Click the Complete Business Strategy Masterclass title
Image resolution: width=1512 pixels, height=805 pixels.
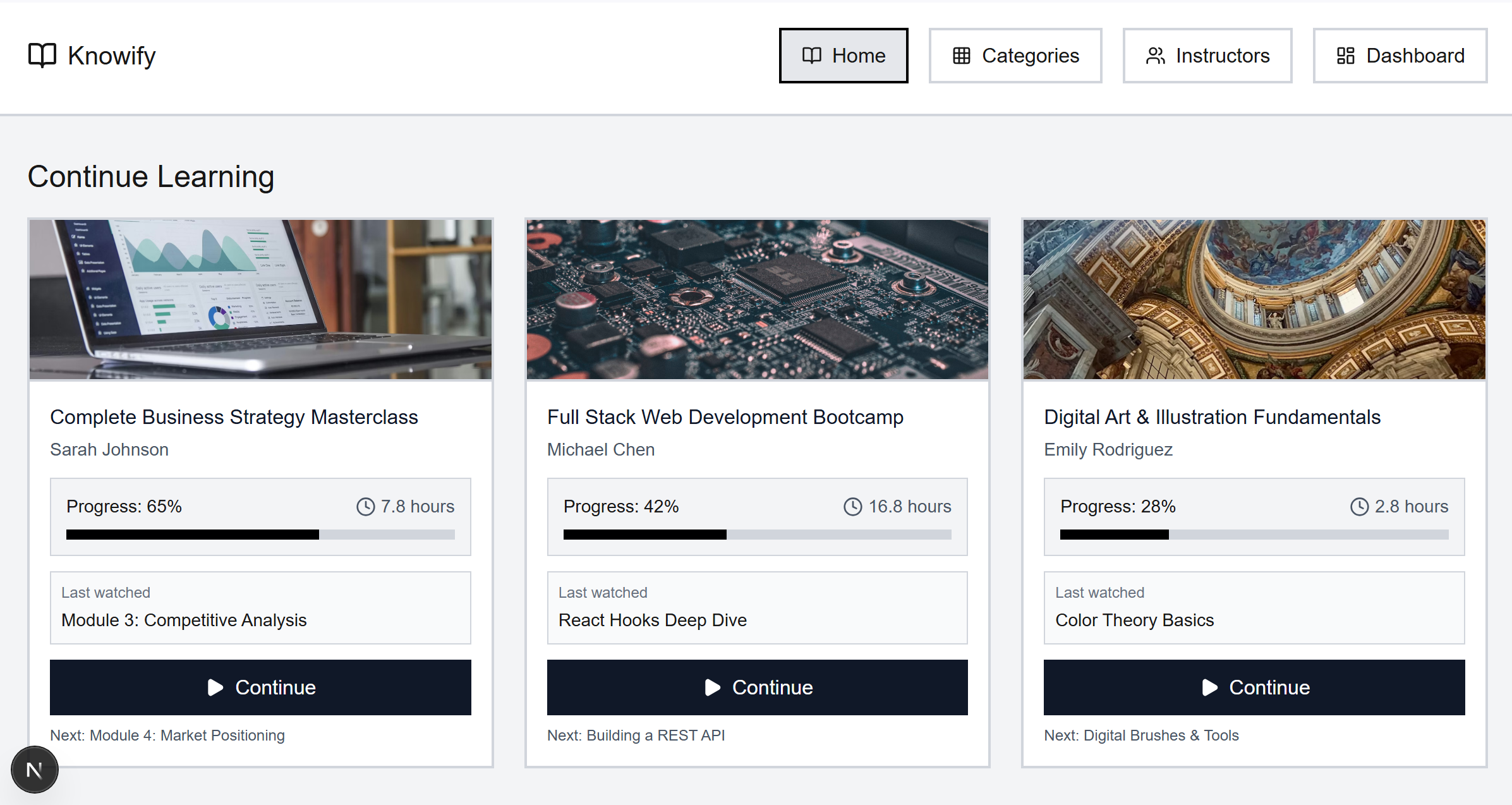click(234, 417)
